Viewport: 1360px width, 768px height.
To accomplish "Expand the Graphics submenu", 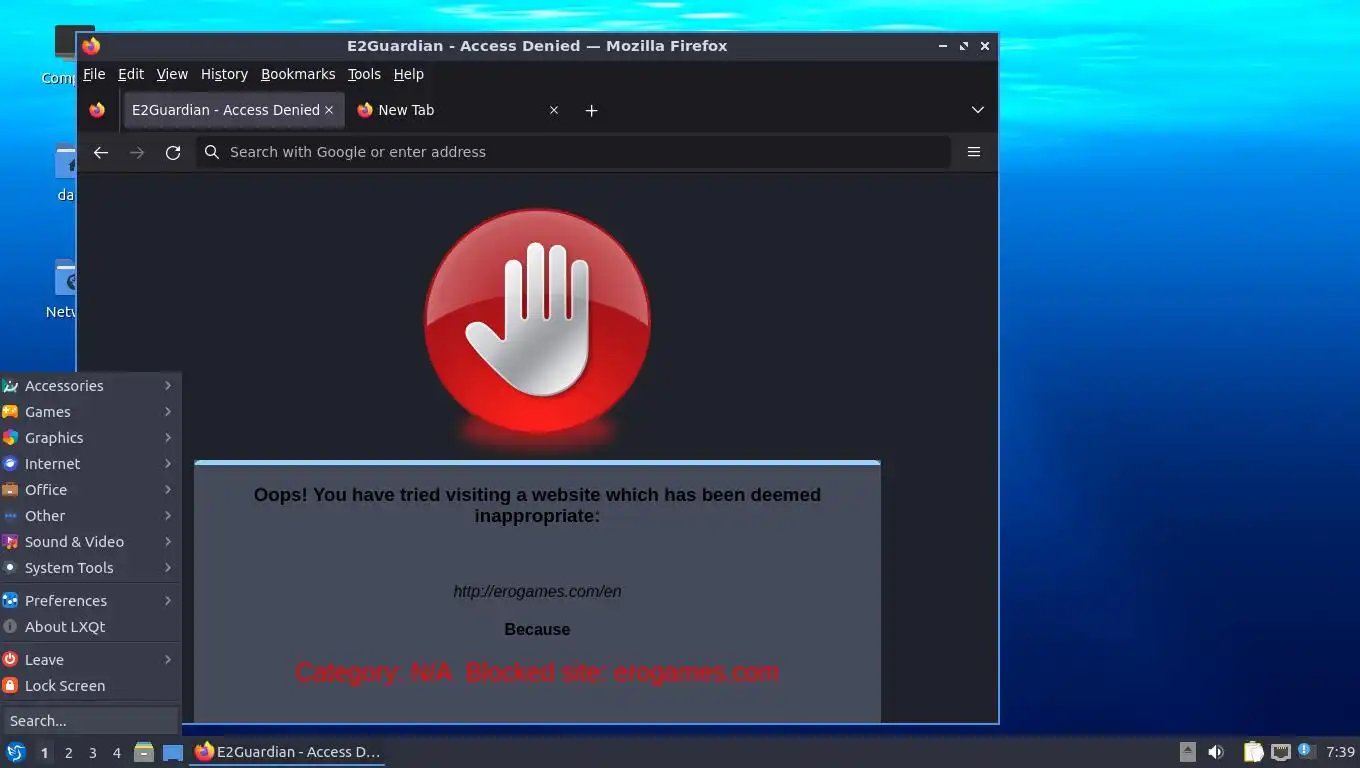I will click(x=90, y=438).
